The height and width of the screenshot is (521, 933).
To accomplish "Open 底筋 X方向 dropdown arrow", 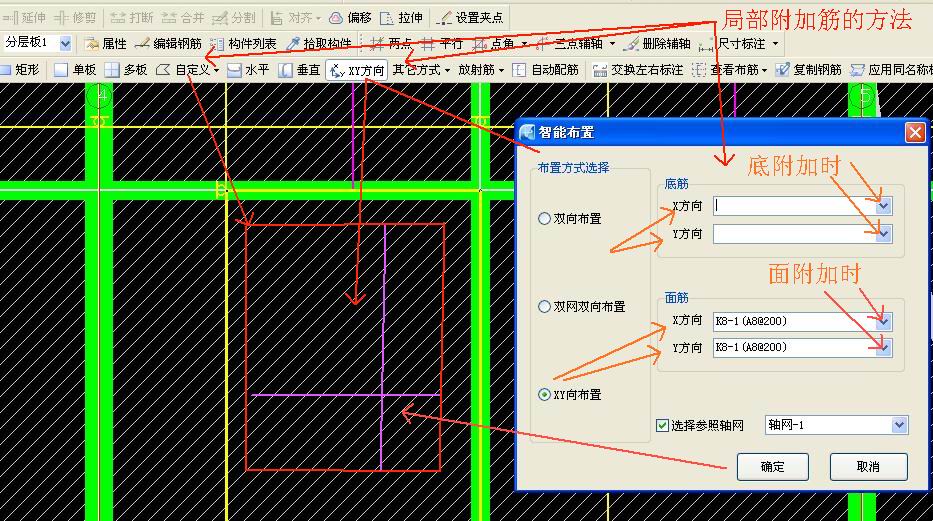I will coord(884,206).
